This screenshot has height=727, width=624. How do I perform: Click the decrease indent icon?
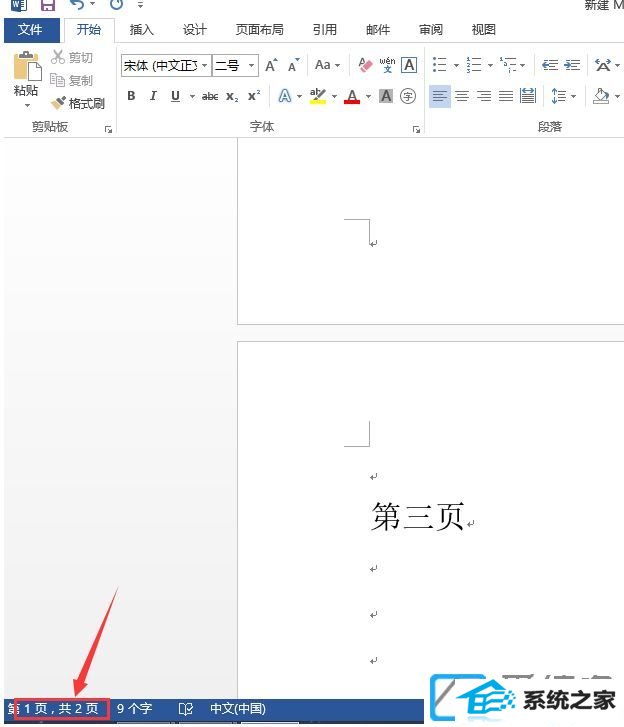point(550,65)
